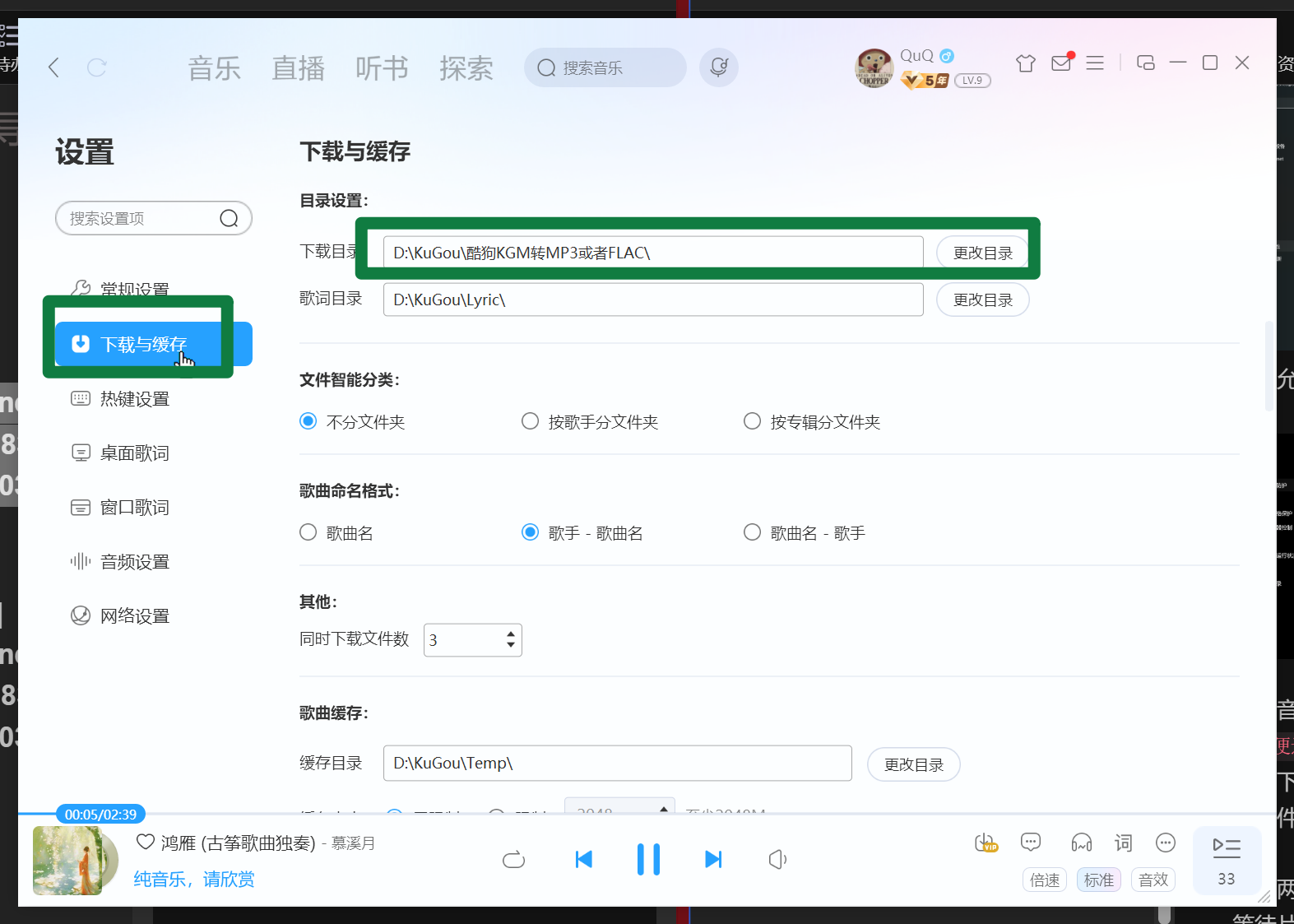Open the comments bubble icon
The height and width of the screenshot is (924, 1294).
[x=1031, y=842]
